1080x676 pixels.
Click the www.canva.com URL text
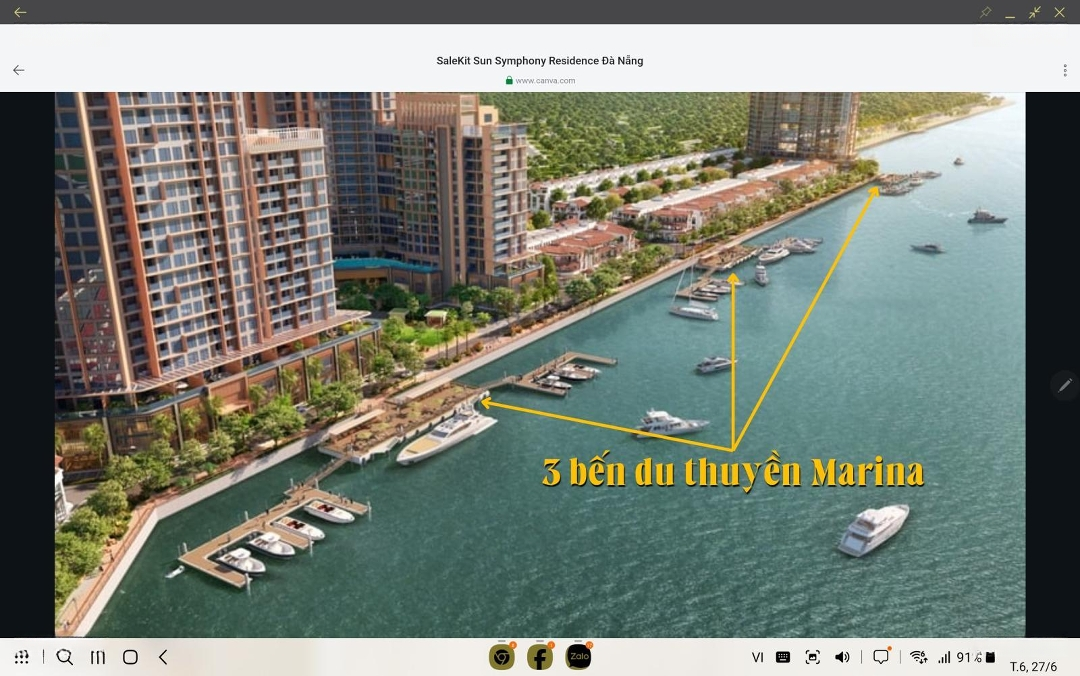pyautogui.click(x=545, y=81)
